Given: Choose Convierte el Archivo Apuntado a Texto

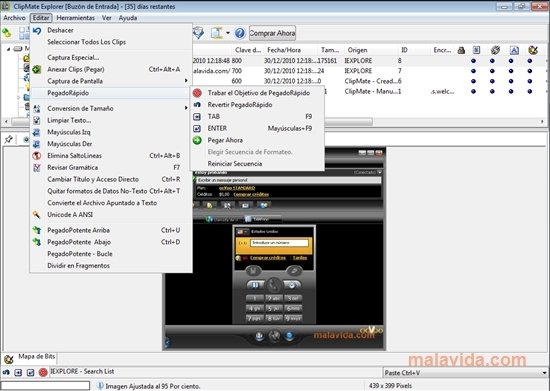Looking at the screenshot, I should coord(102,203).
